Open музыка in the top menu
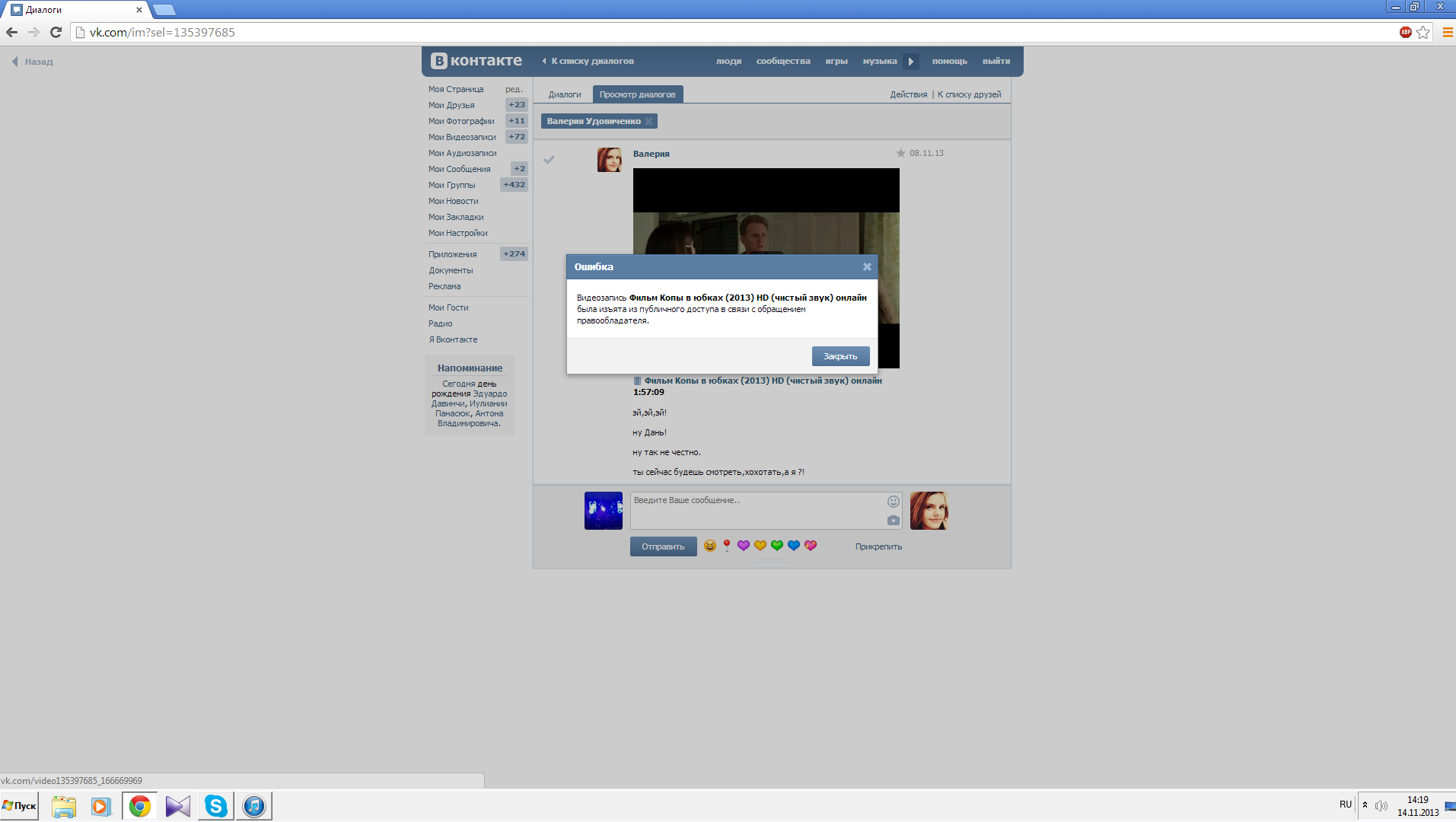Viewport: 1456px width, 822px height. [x=880, y=61]
